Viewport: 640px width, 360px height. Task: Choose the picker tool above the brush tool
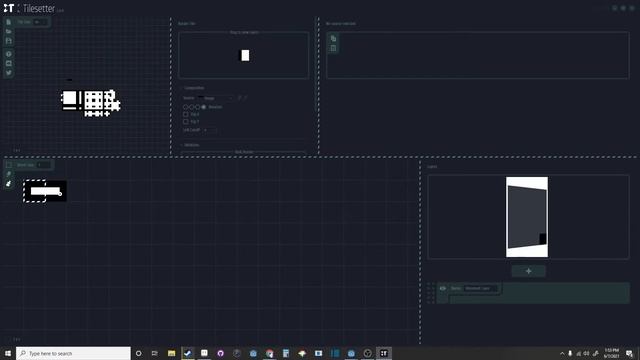click(9, 174)
